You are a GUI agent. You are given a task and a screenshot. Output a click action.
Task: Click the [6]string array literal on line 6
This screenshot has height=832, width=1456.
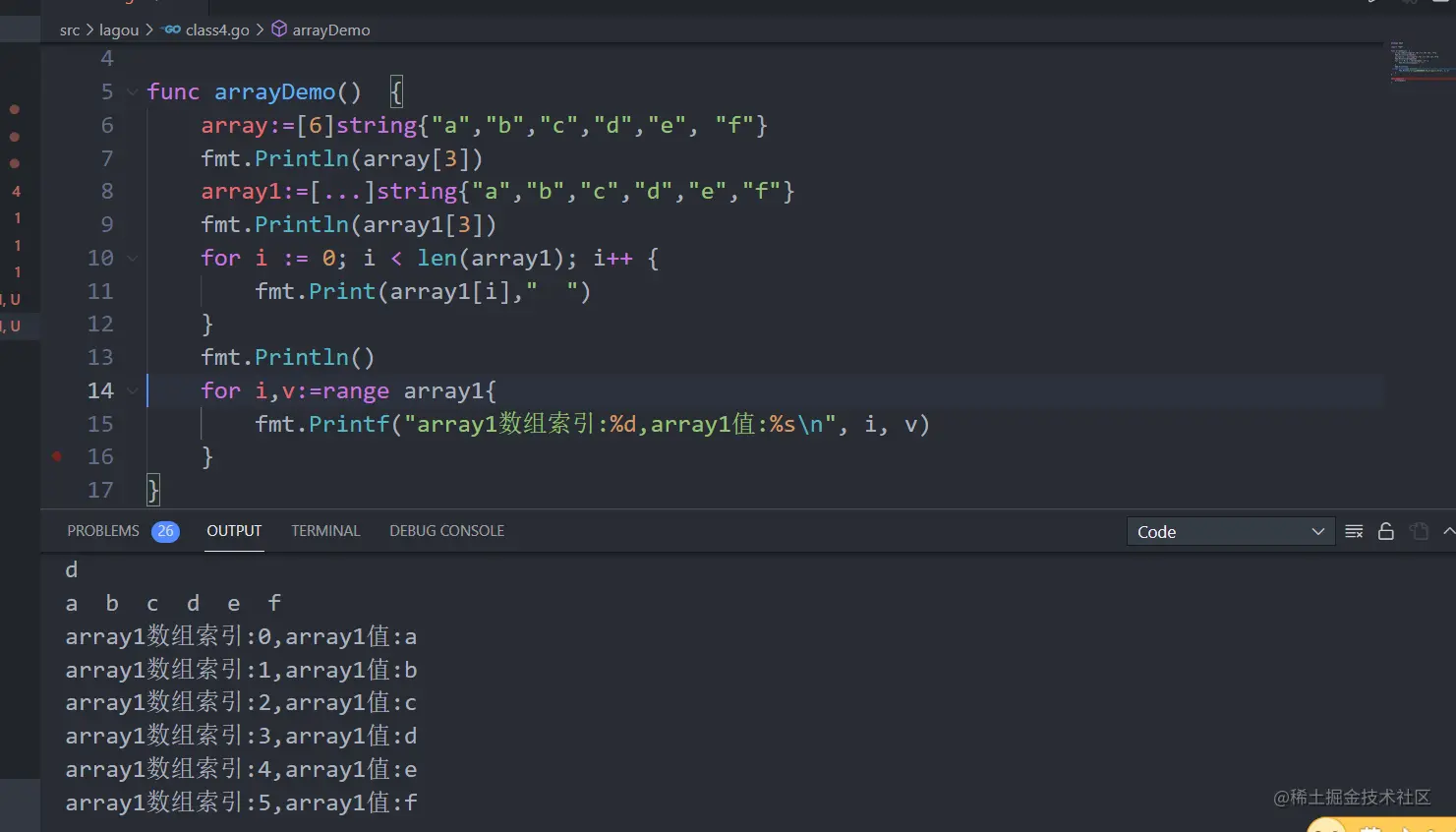(x=532, y=126)
